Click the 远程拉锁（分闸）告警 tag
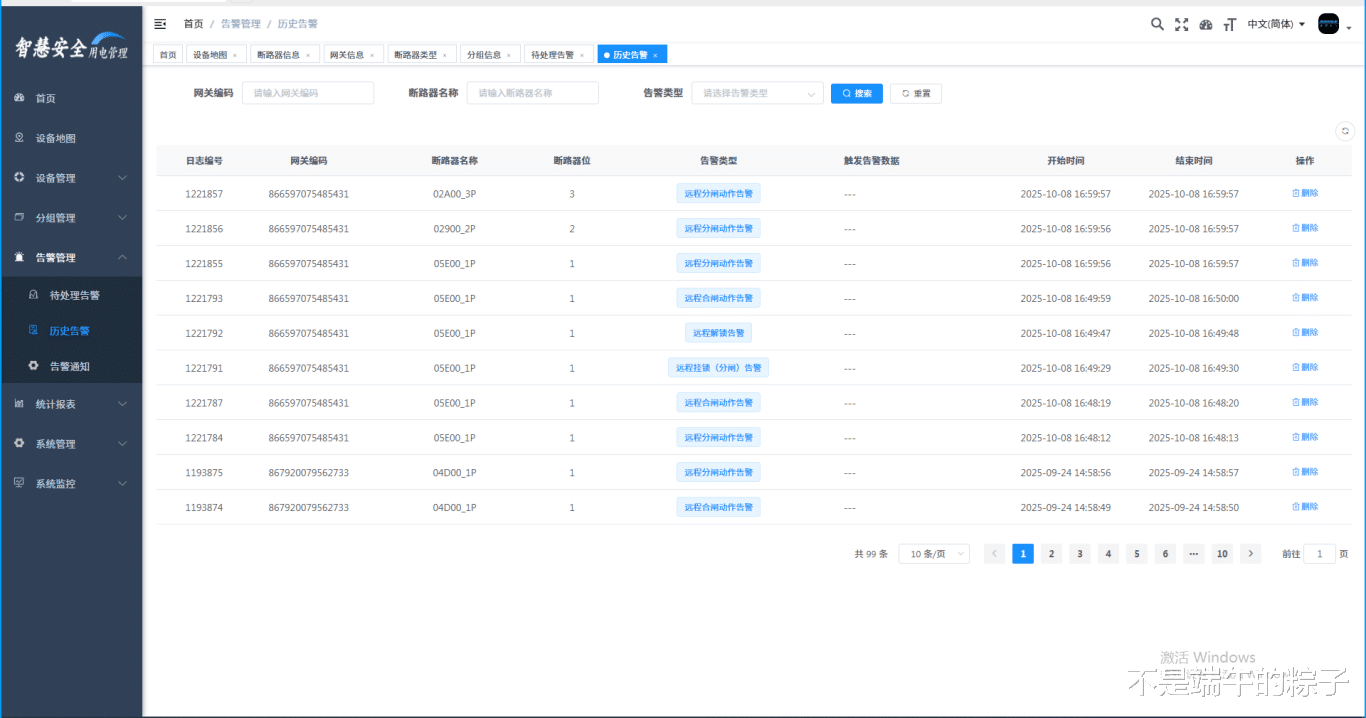Screen dimensions: 1366x718 (x=718, y=368)
